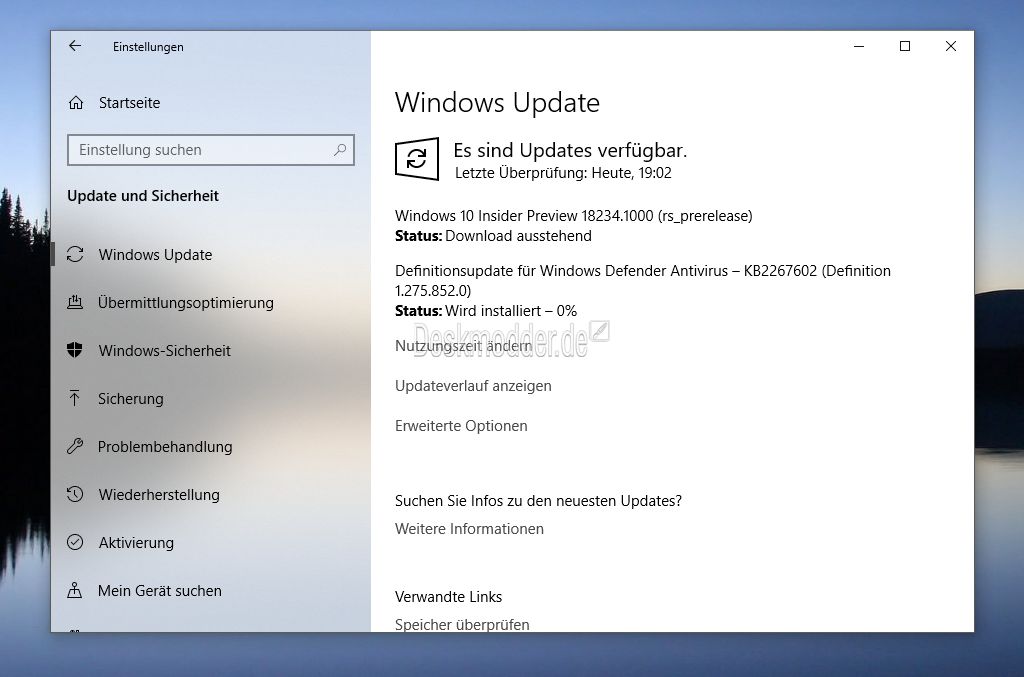This screenshot has height=677, width=1024.
Task: Open the Sicherung section
Action: point(131,398)
